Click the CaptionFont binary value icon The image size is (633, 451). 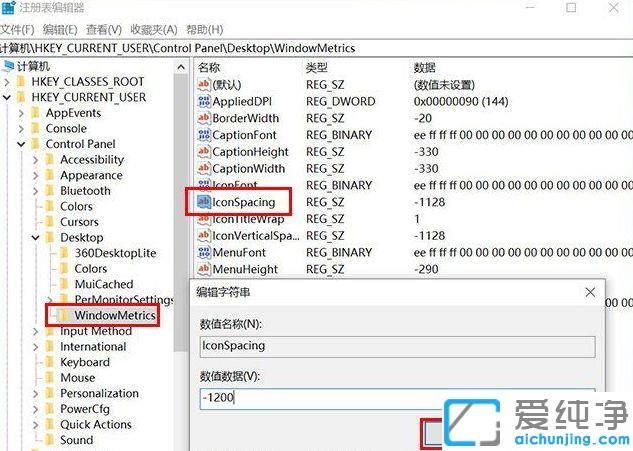point(203,135)
